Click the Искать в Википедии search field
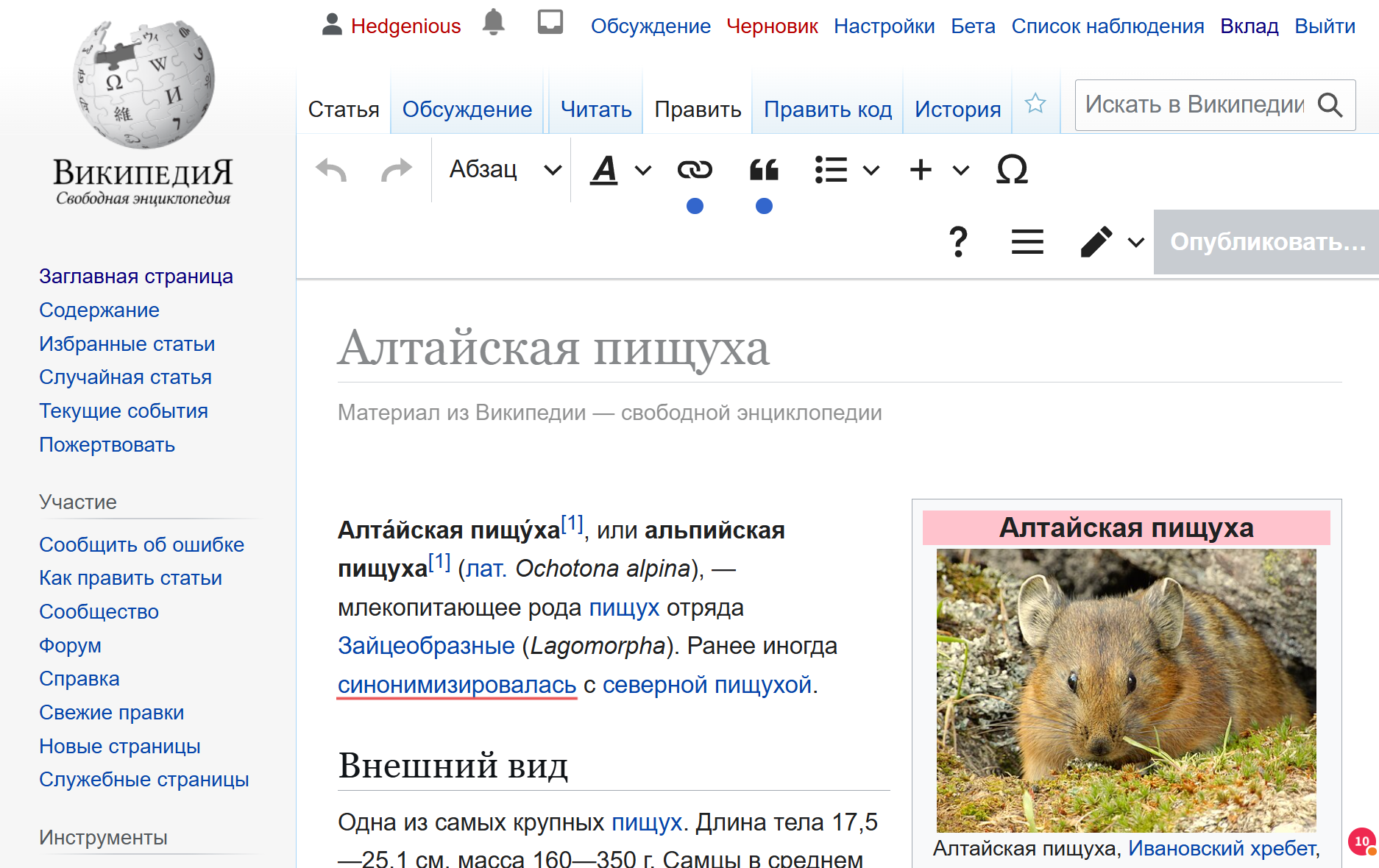The width and height of the screenshot is (1379, 868). [1194, 105]
